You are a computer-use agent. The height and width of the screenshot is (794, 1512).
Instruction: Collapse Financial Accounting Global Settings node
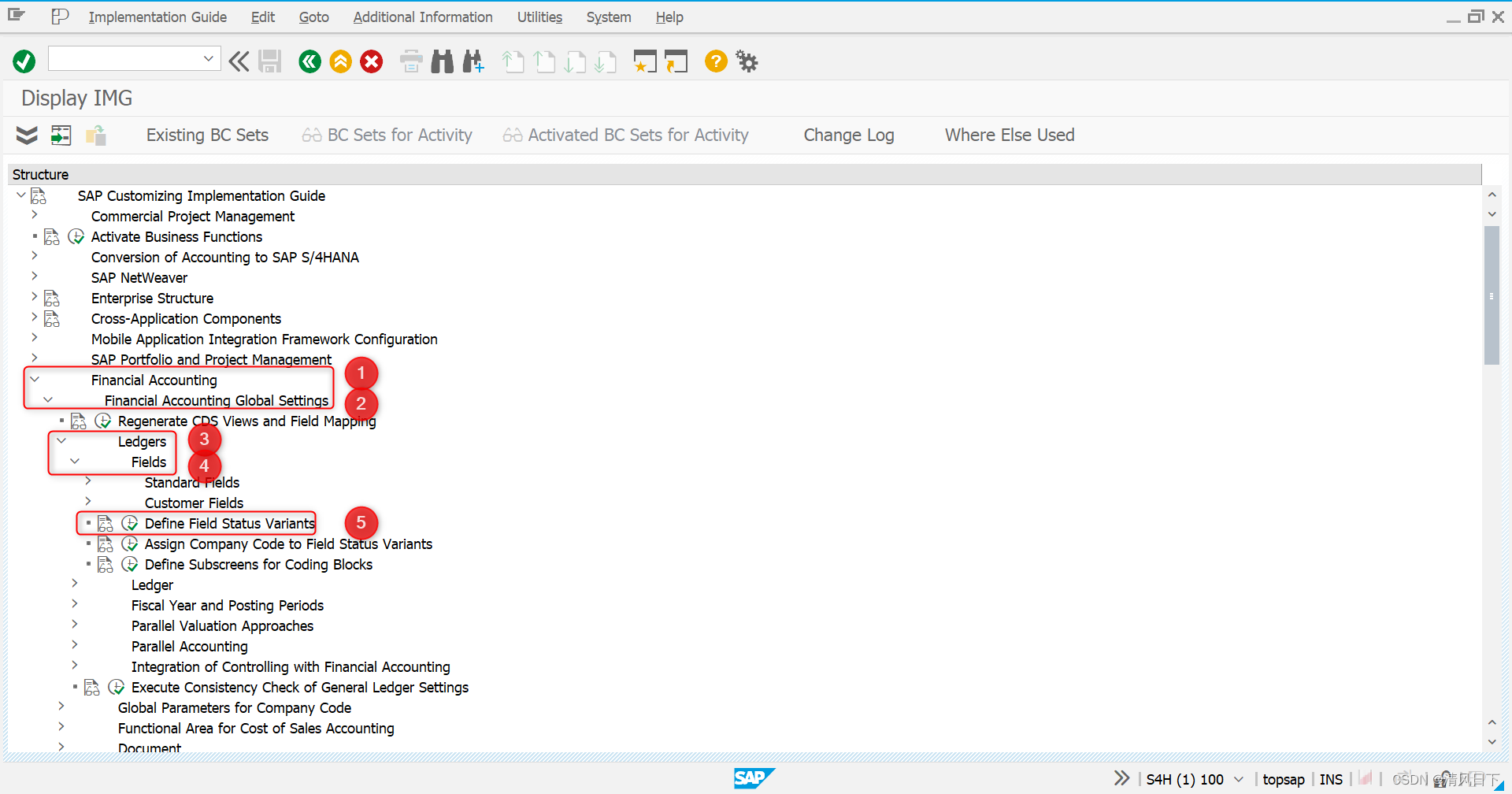click(48, 399)
